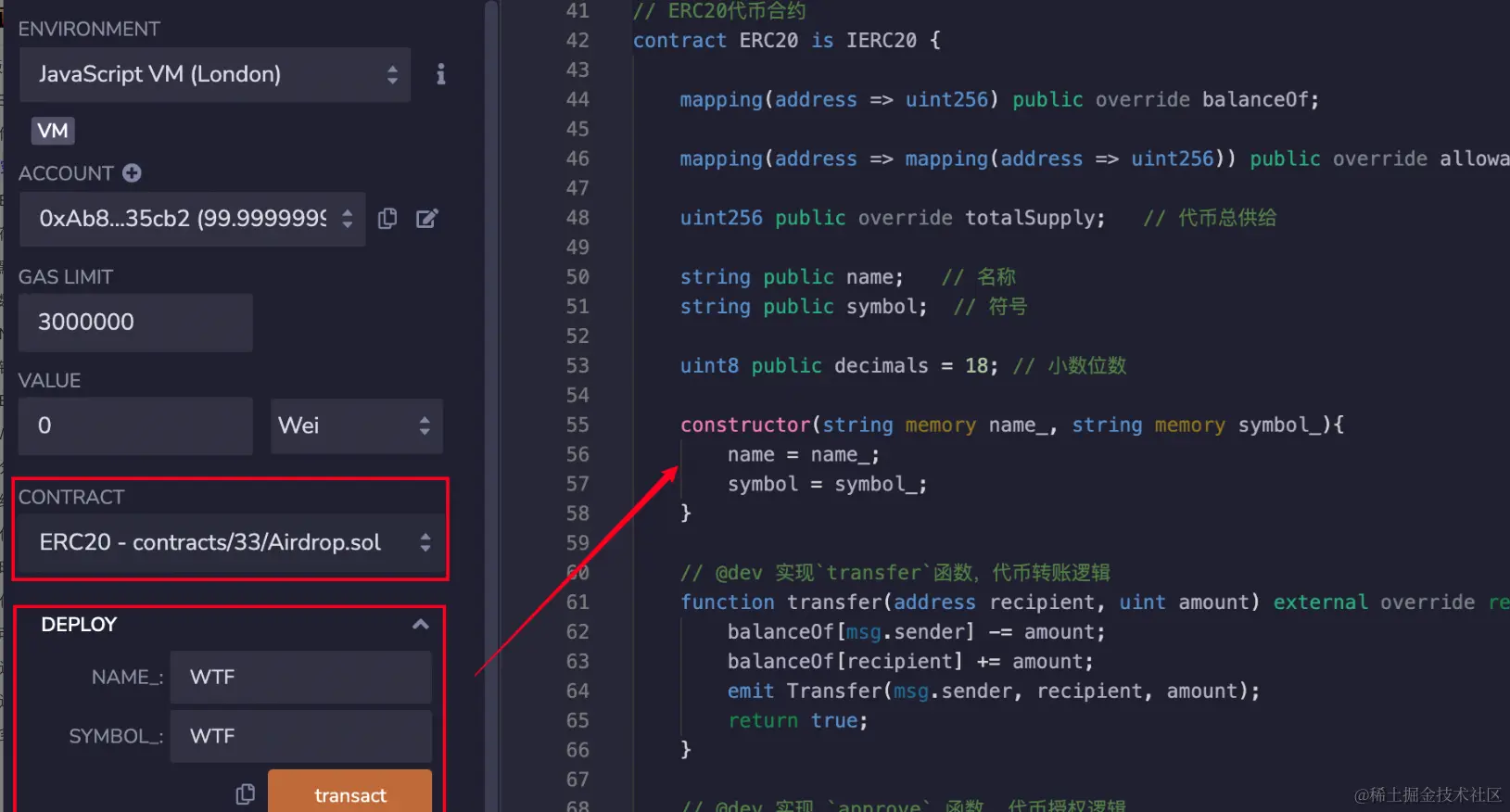Click the ACCOUNT label

point(66,173)
